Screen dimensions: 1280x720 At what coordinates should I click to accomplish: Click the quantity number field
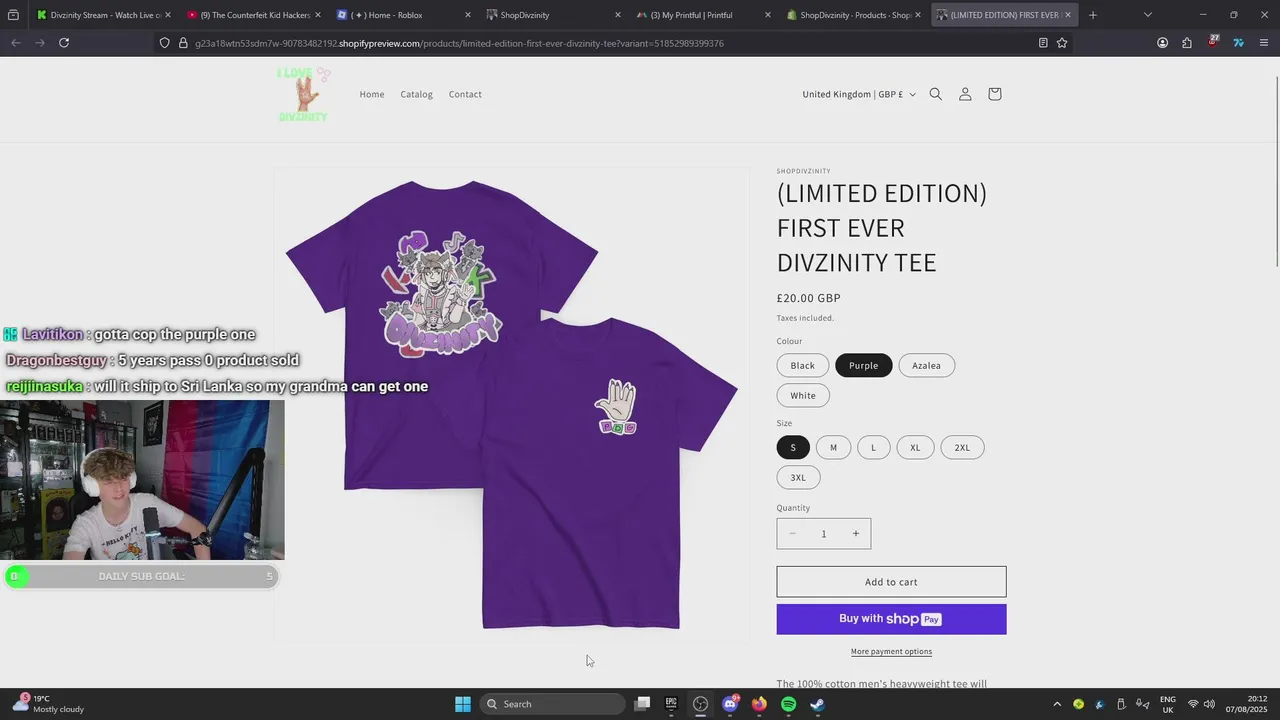pos(823,534)
